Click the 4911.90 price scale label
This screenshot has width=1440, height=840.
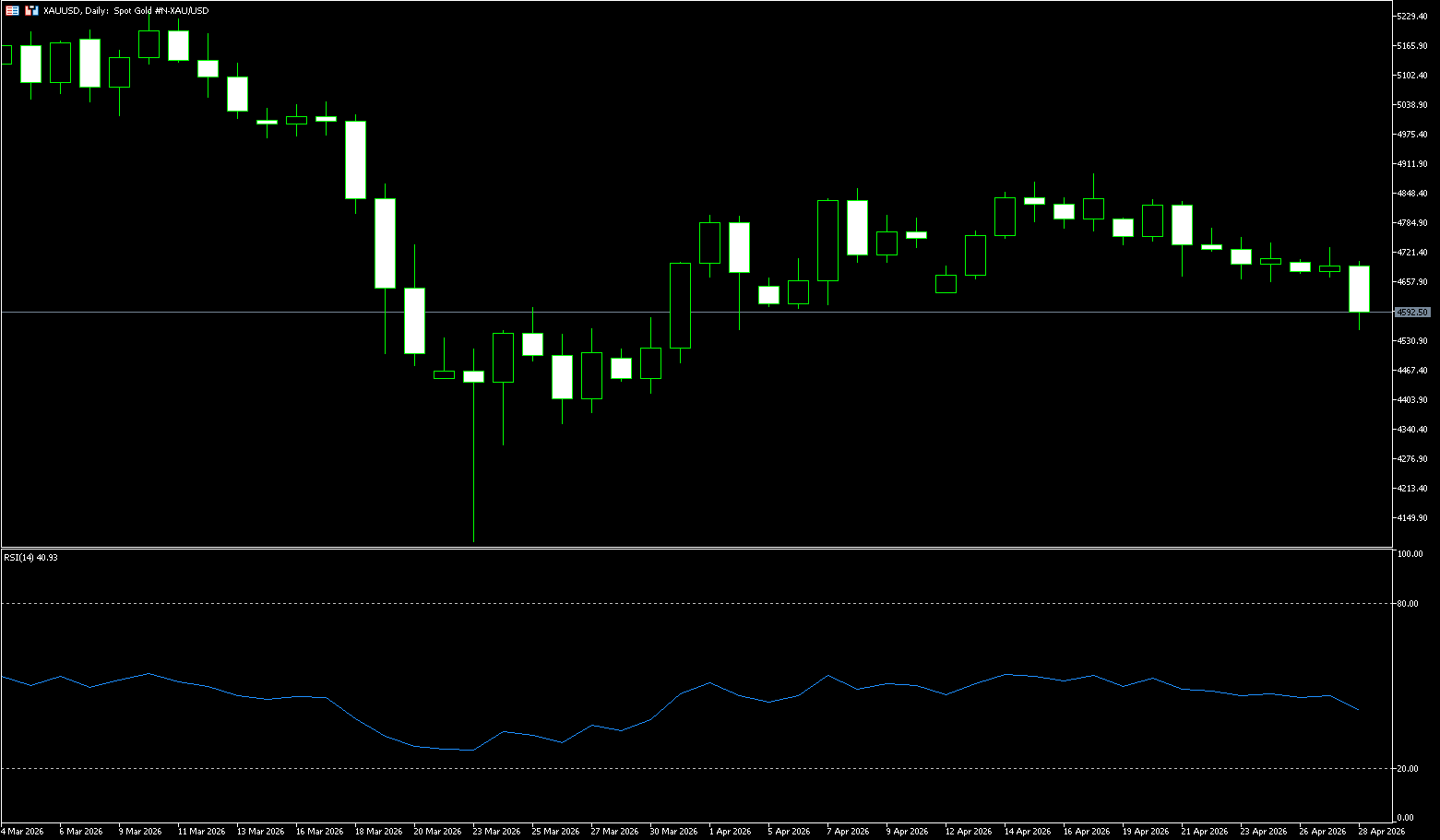coord(1412,164)
